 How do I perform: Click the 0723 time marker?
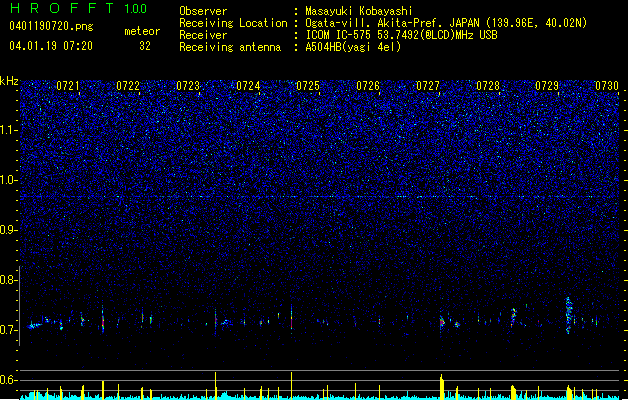188,86
